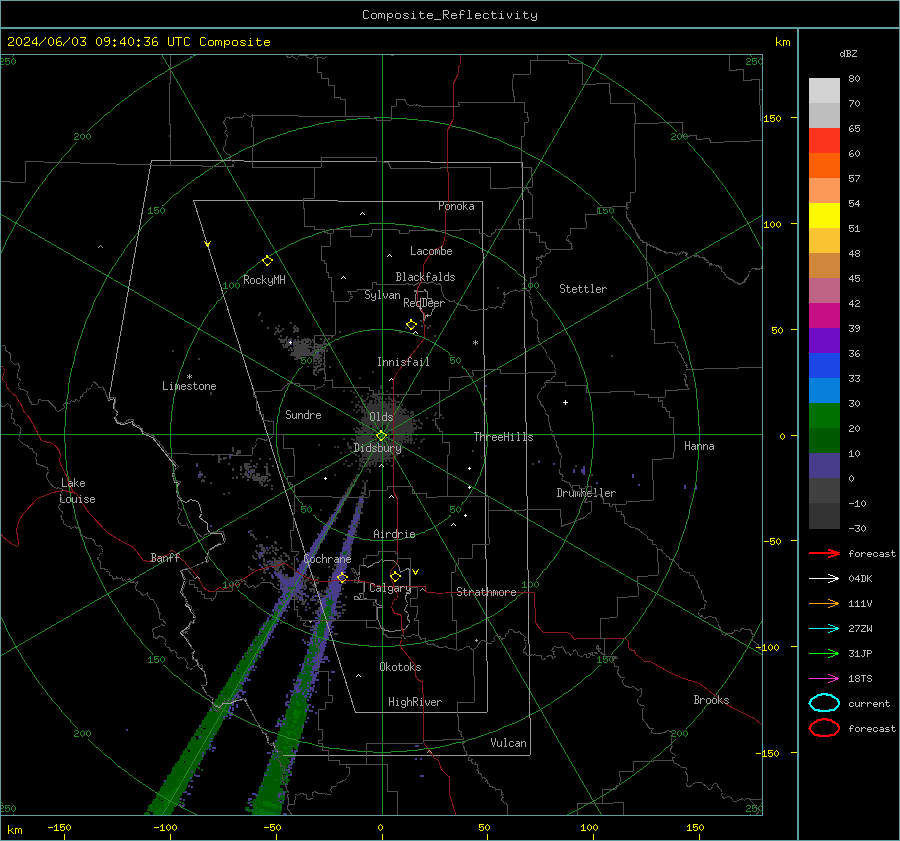Viewport: 900px width, 841px height.
Task: Click the orange 111V arrow icon
Action: pyautogui.click(x=824, y=603)
